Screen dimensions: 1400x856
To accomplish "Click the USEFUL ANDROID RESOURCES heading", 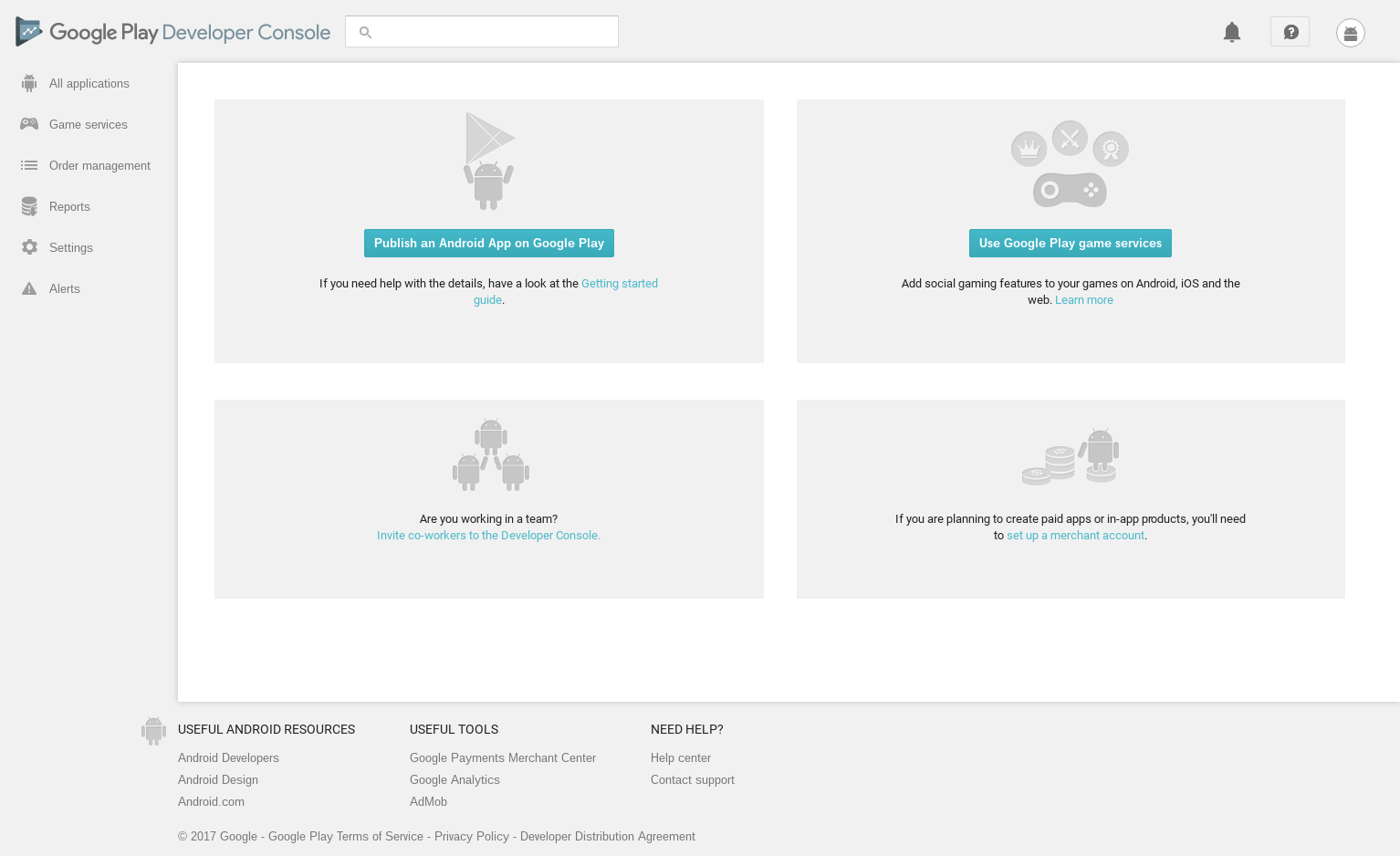I will pyautogui.click(x=266, y=730).
